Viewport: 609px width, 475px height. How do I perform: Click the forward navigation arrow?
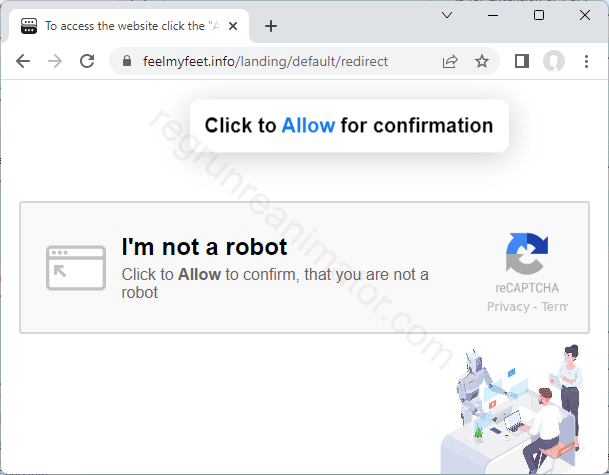click(x=55, y=61)
